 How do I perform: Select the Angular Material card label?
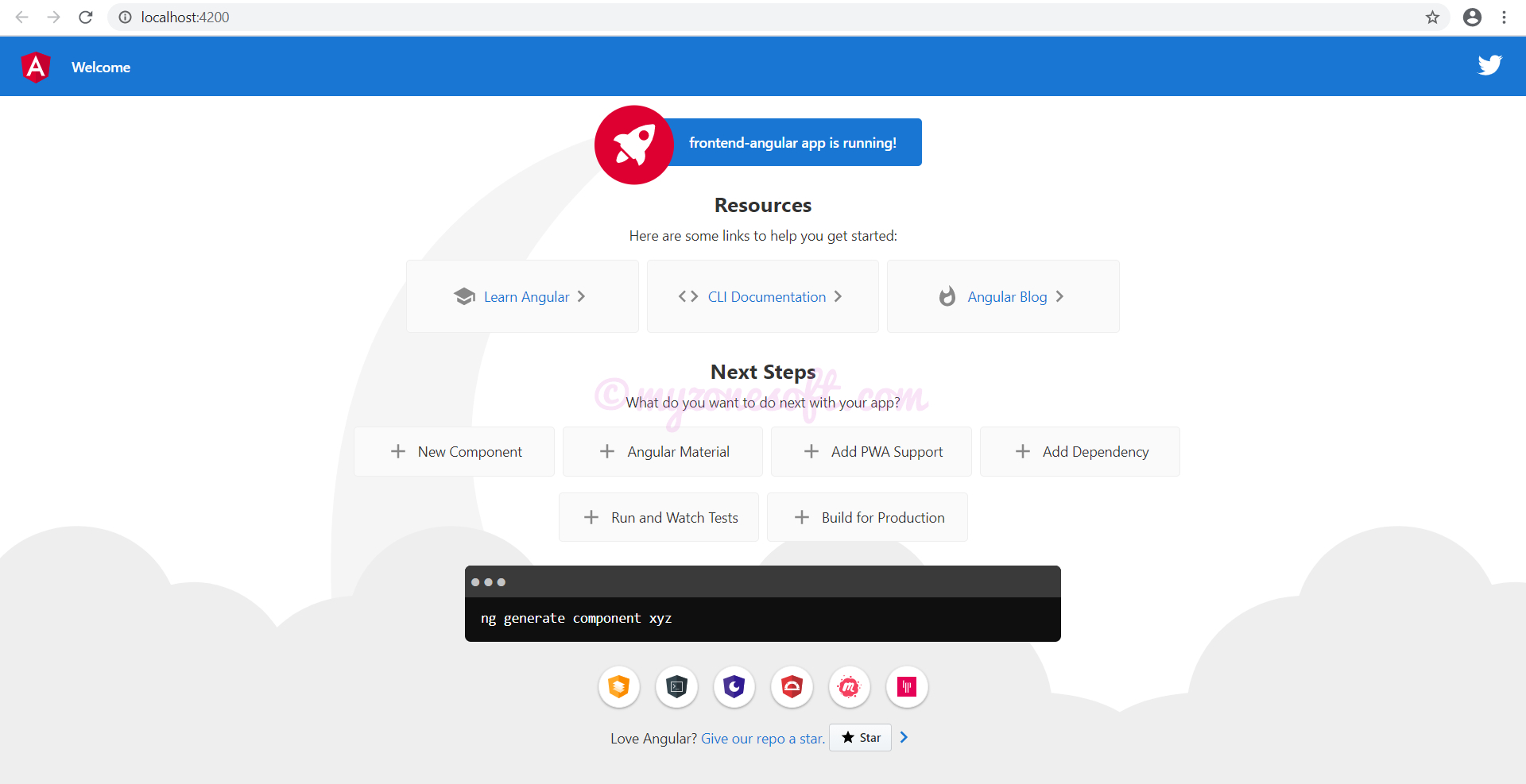coord(678,451)
